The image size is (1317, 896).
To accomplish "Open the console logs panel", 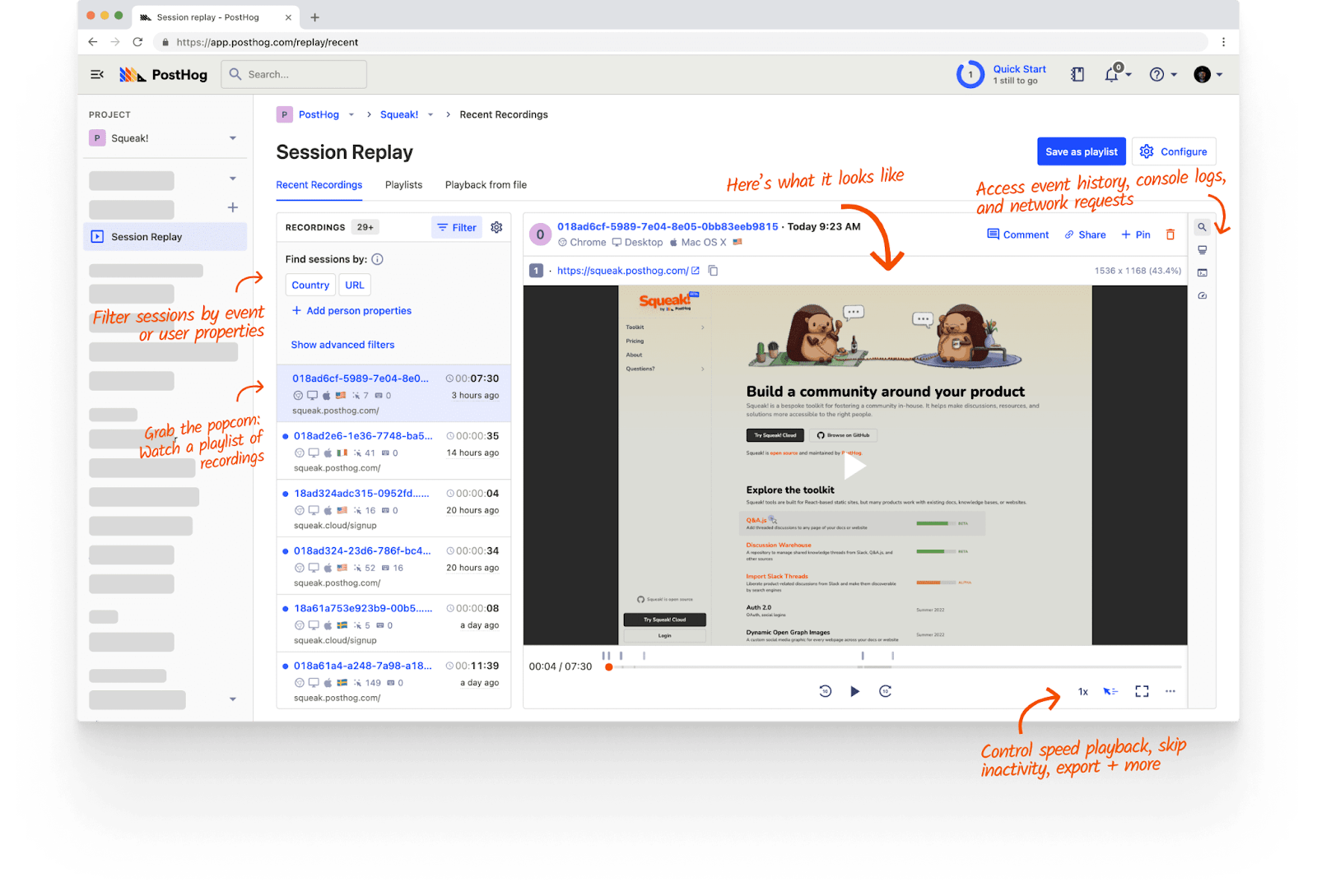I will 1202,272.
